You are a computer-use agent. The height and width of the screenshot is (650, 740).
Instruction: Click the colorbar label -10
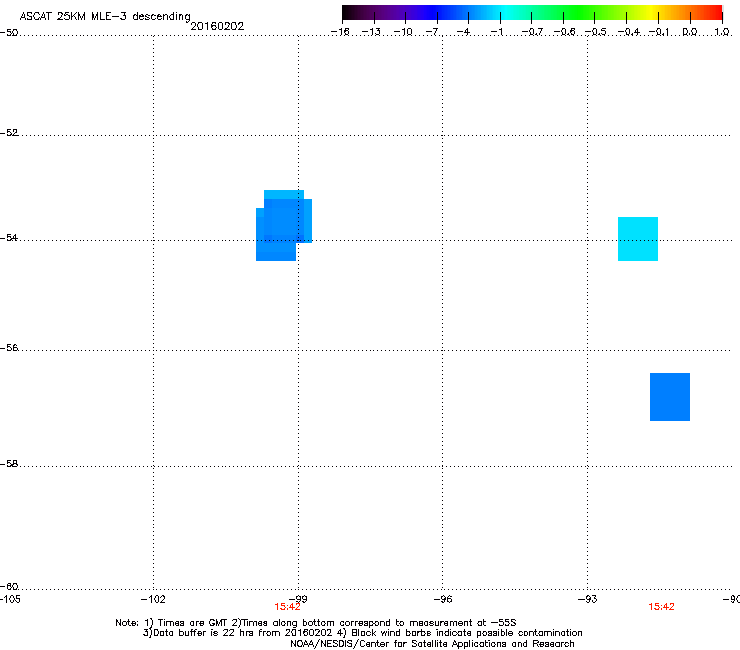point(403,32)
